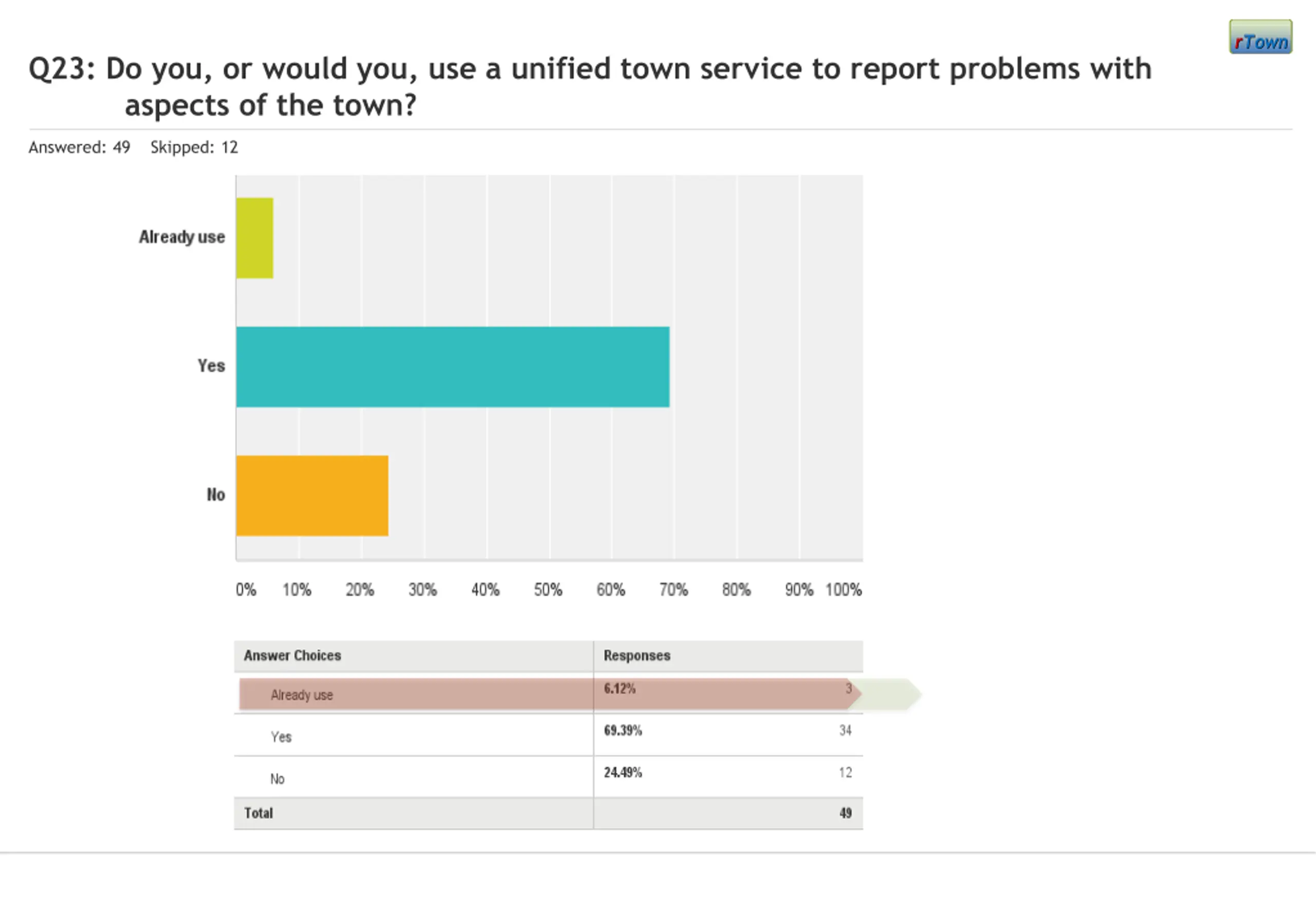
Task: Click the rTown logo badge
Action: (1260, 37)
